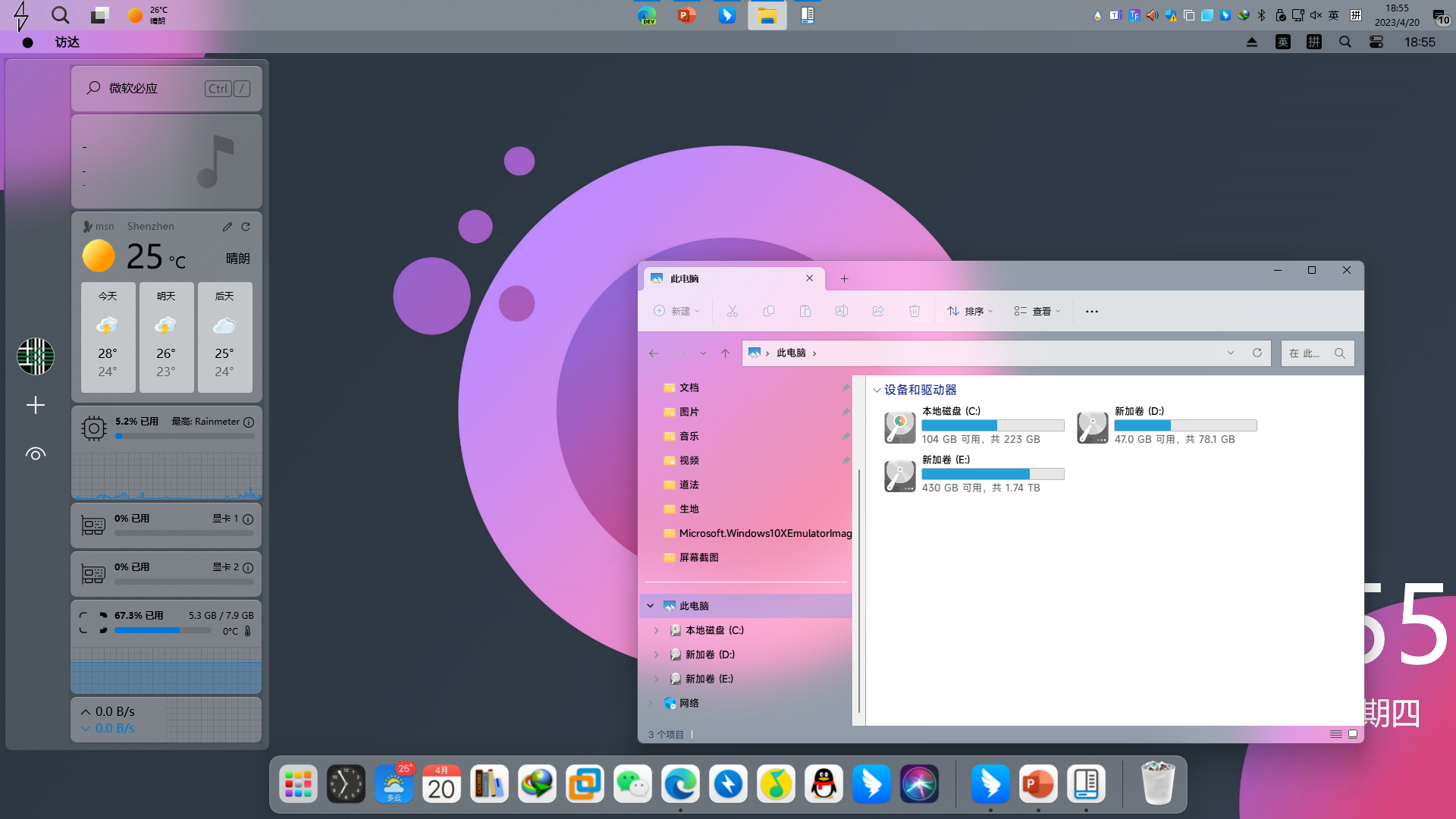This screenshot has height=819, width=1456.
Task: Open the QQ penguin icon in dock
Action: point(824,784)
